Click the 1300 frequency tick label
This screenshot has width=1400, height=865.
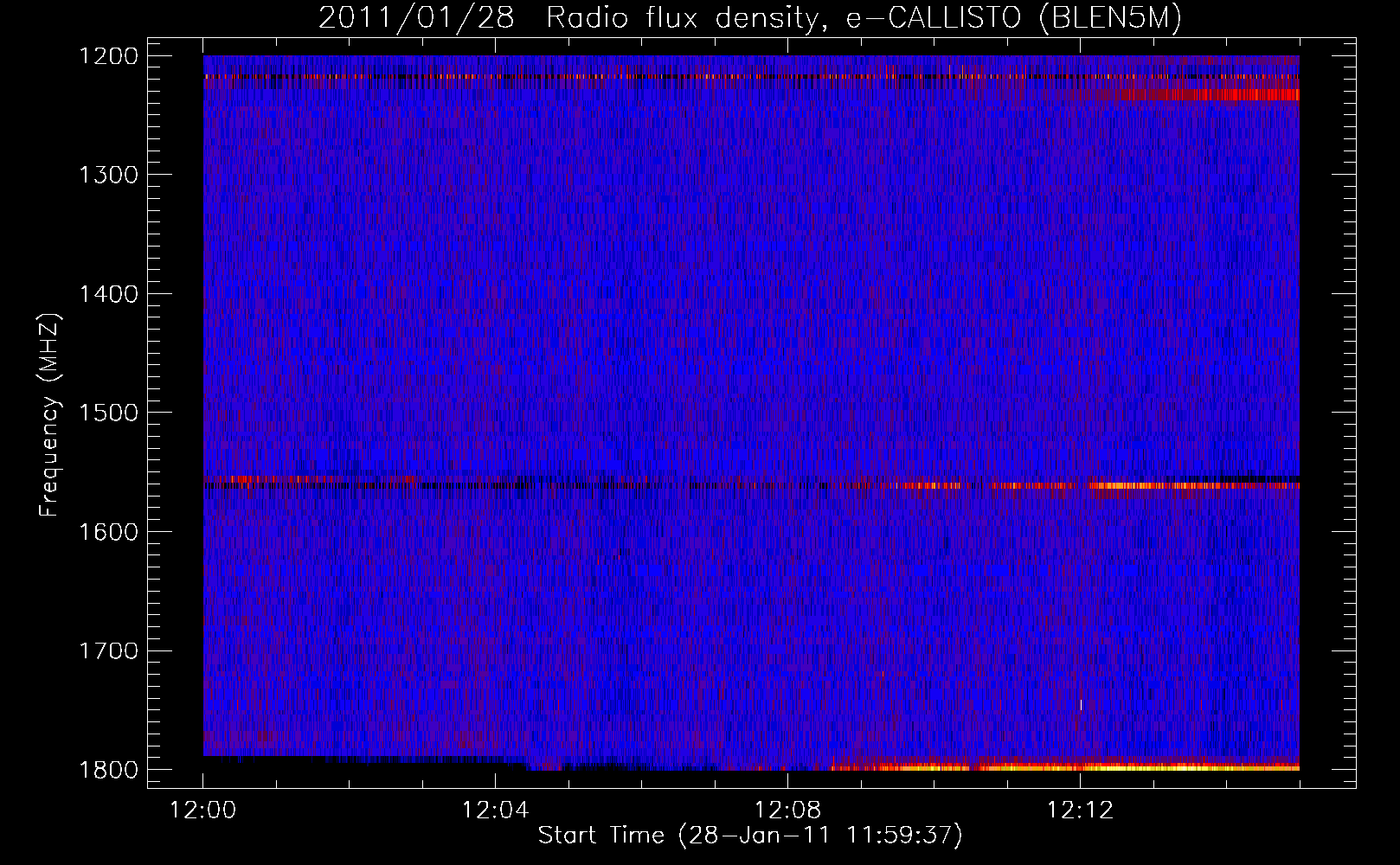[109, 175]
